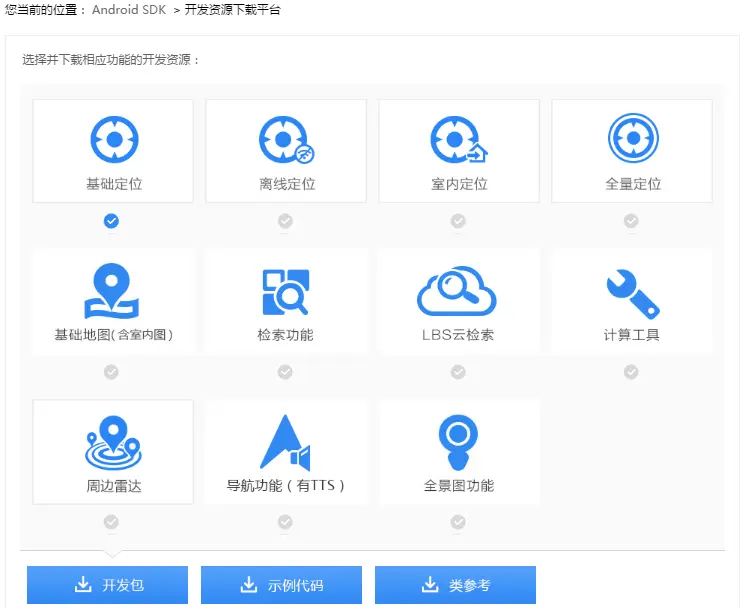748x608 pixels.
Task: Select the 全景图功能 panorama icon
Action: (458, 442)
